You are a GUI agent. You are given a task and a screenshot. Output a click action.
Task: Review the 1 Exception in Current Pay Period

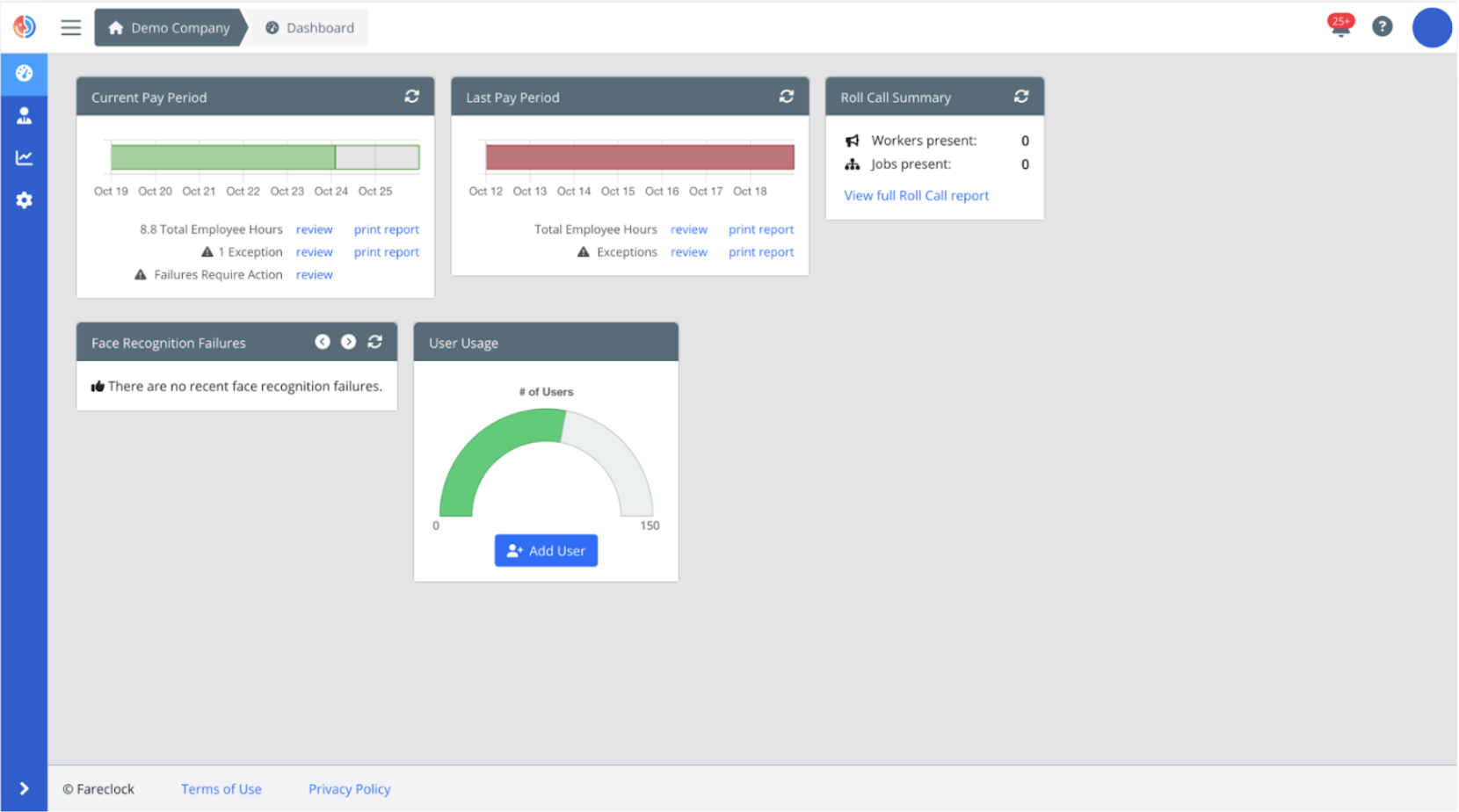(314, 252)
